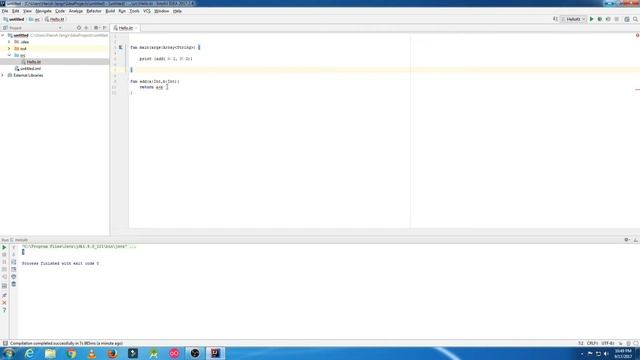Click the red error indicator above scrollbar
Screen dimensions: 640x360
pos(637,36)
